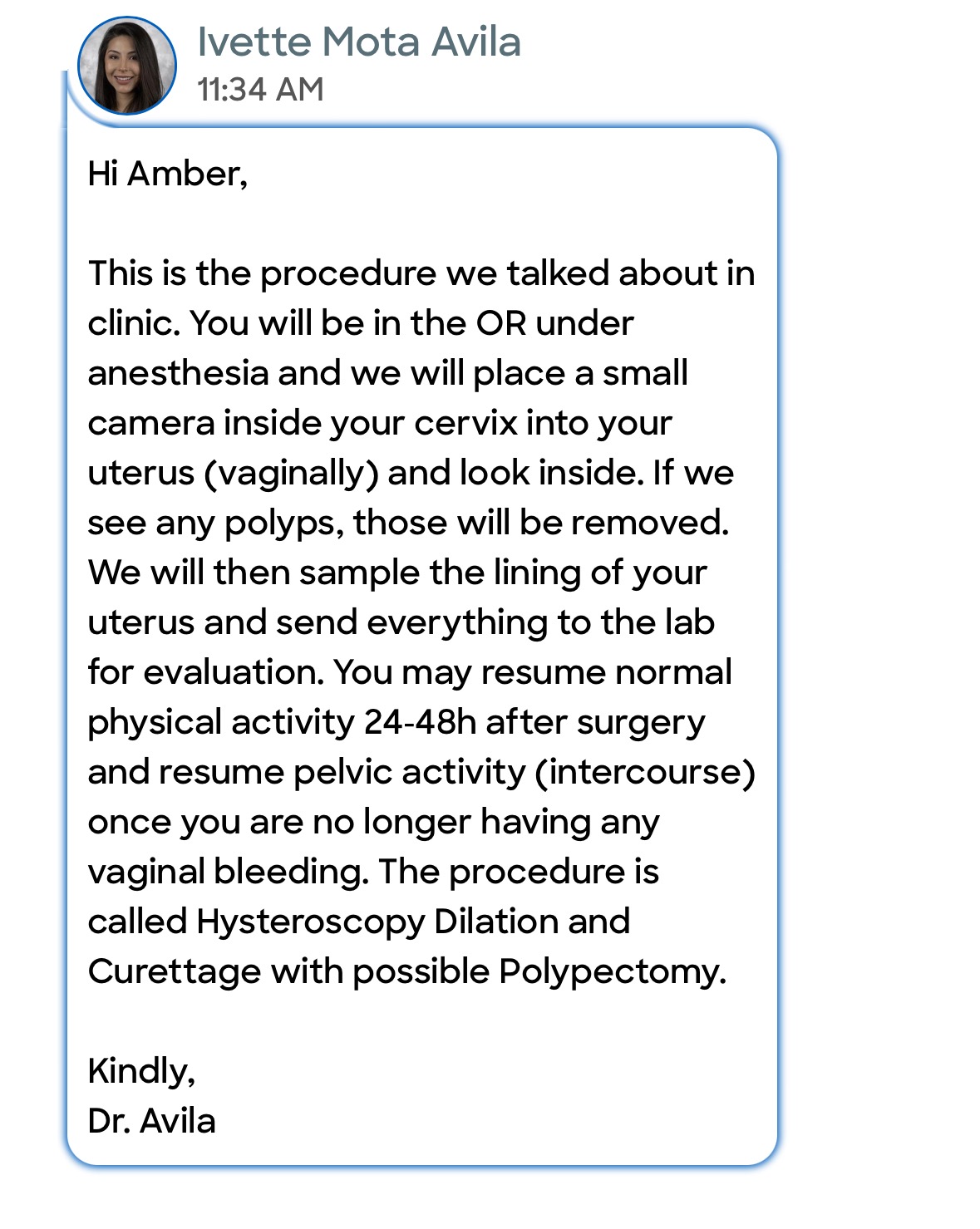Click the word 'anesthesia' in the message
The width and height of the screenshot is (980, 1229).
coord(178,373)
